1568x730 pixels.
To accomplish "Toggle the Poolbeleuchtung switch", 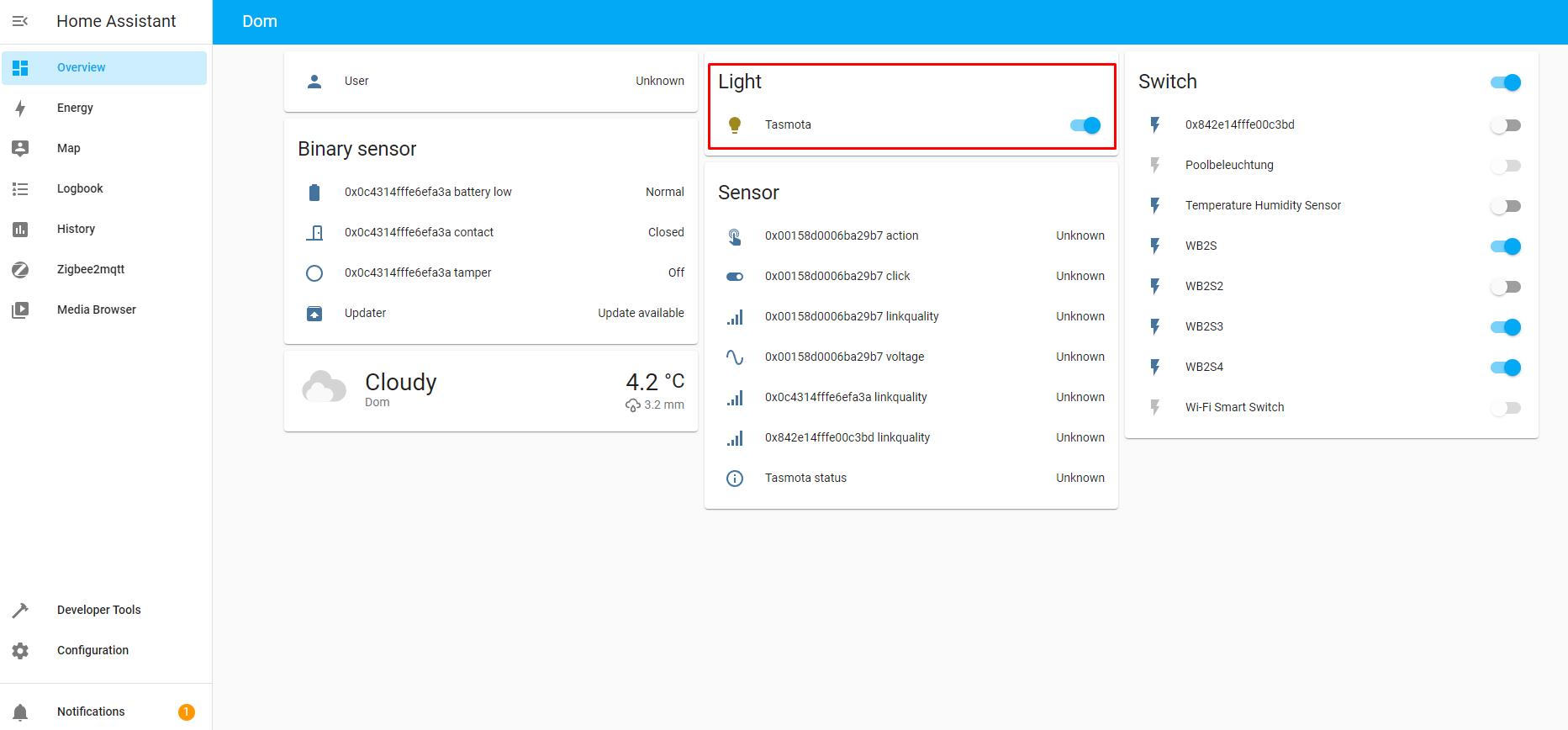I will pyautogui.click(x=1506, y=166).
